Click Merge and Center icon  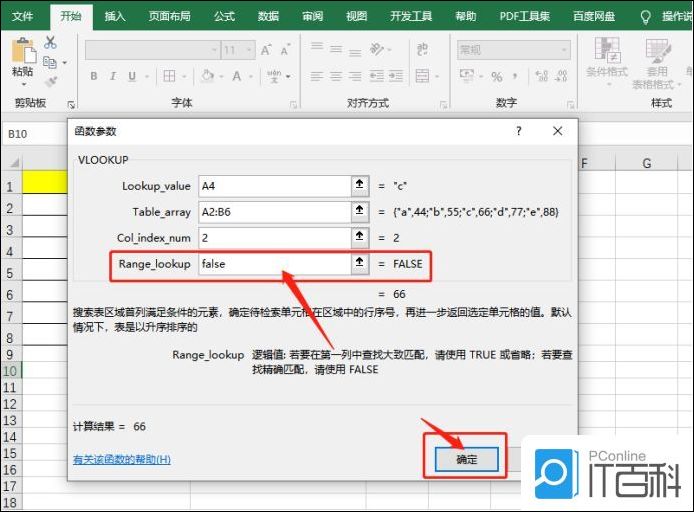point(422,76)
